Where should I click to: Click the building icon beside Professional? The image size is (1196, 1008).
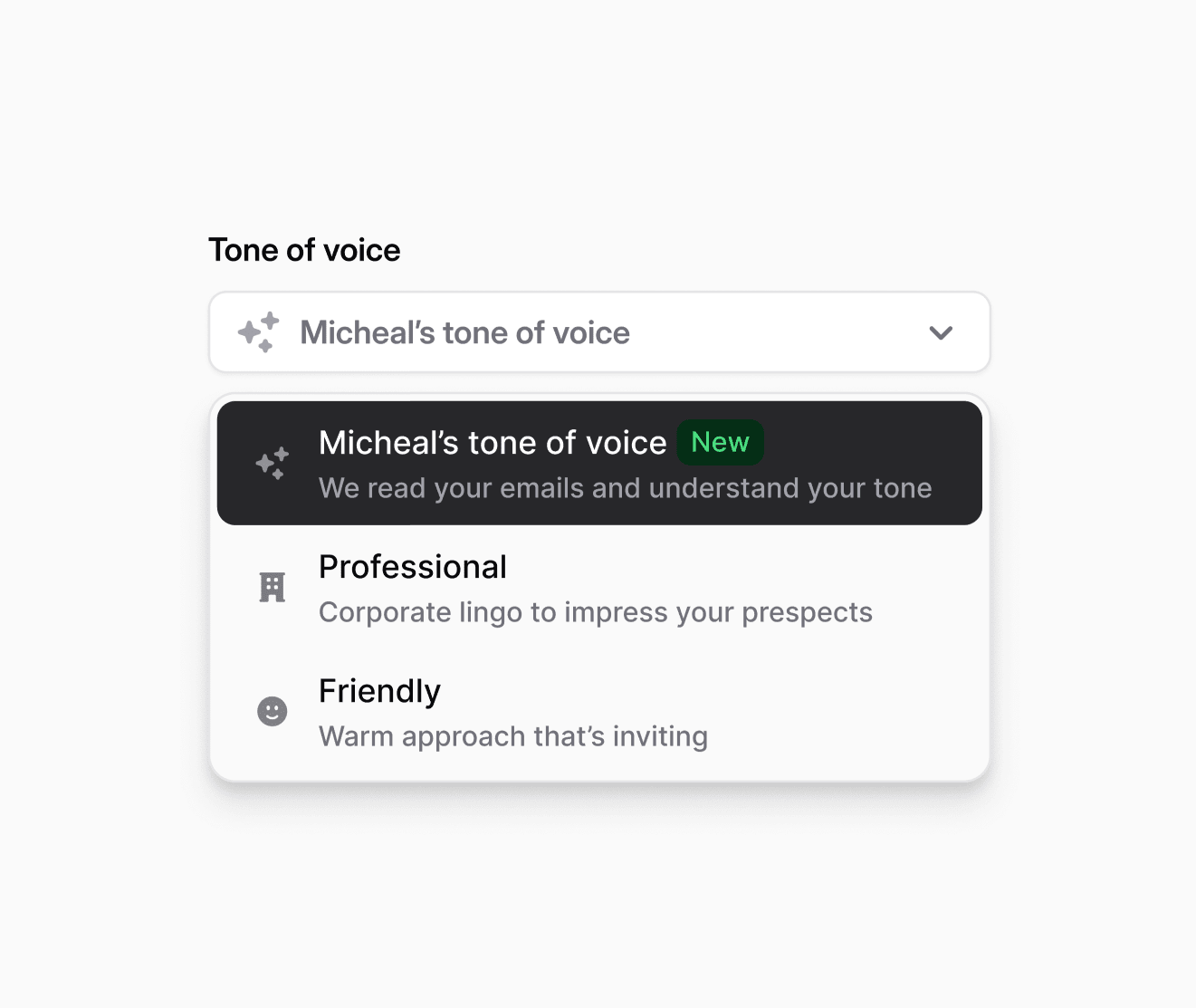(x=272, y=588)
